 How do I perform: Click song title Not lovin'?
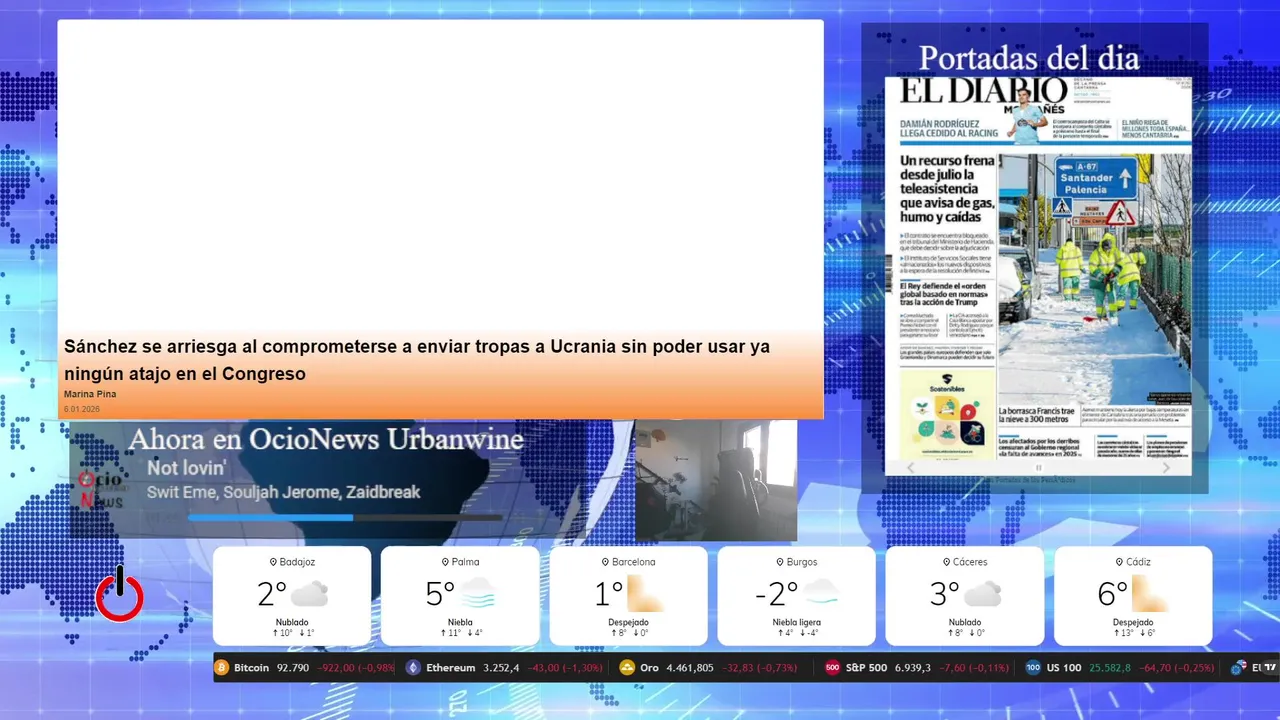tap(187, 467)
